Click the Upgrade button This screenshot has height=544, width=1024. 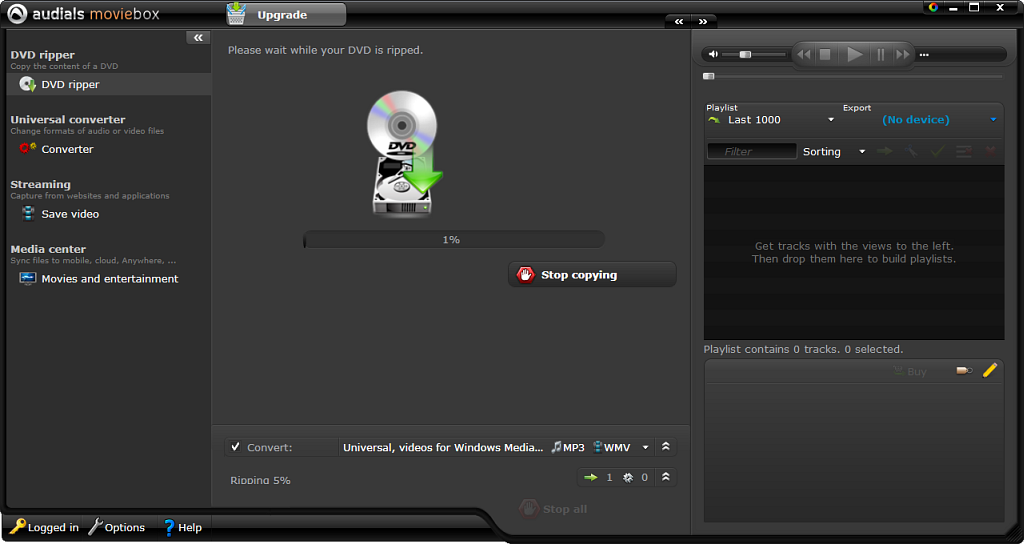pos(286,14)
